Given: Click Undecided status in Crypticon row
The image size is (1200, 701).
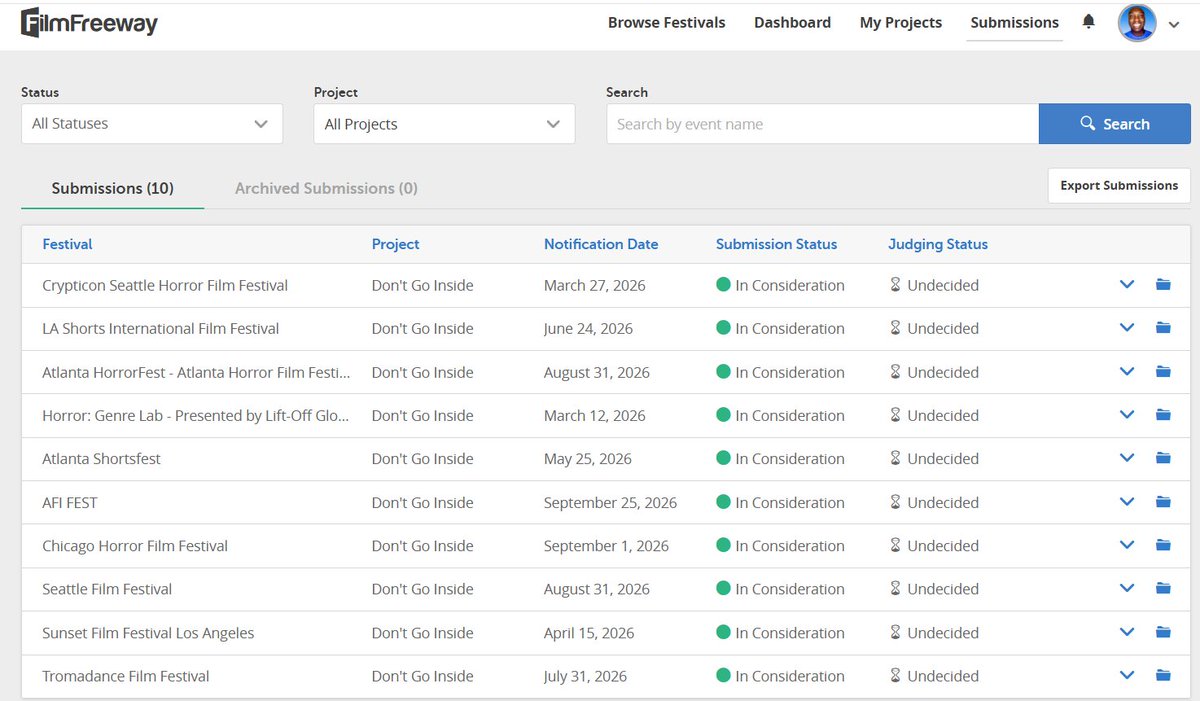Looking at the screenshot, I should [x=934, y=285].
